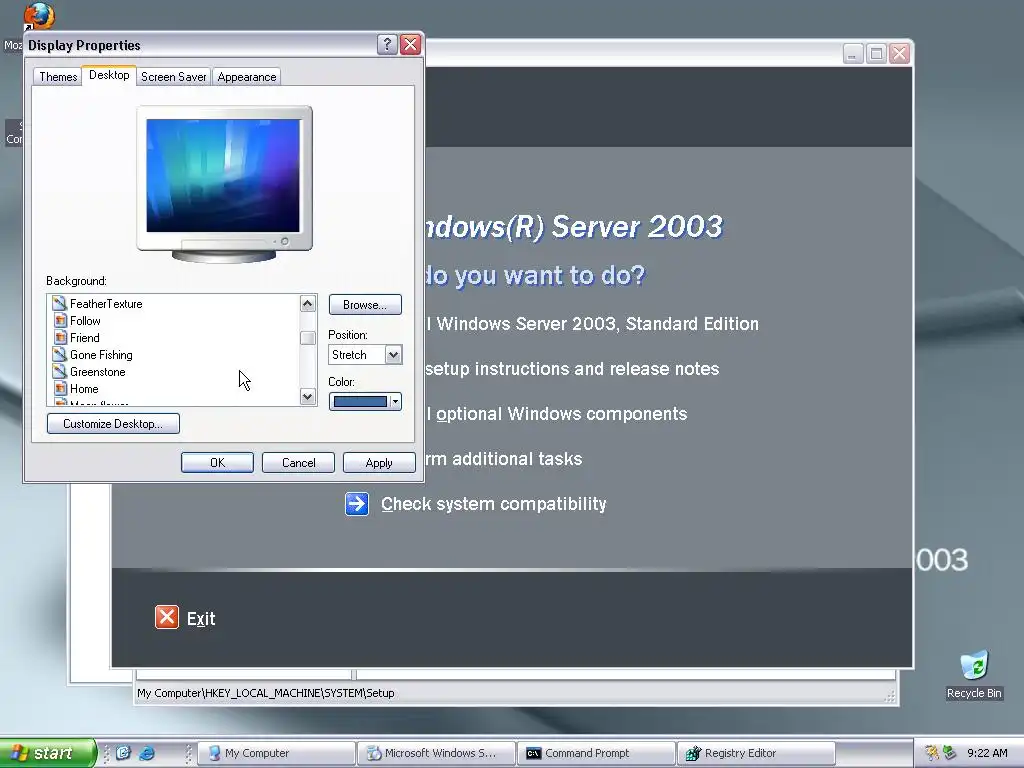
Task: Click the background list scrollbar thumb
Action: point(308,338)
